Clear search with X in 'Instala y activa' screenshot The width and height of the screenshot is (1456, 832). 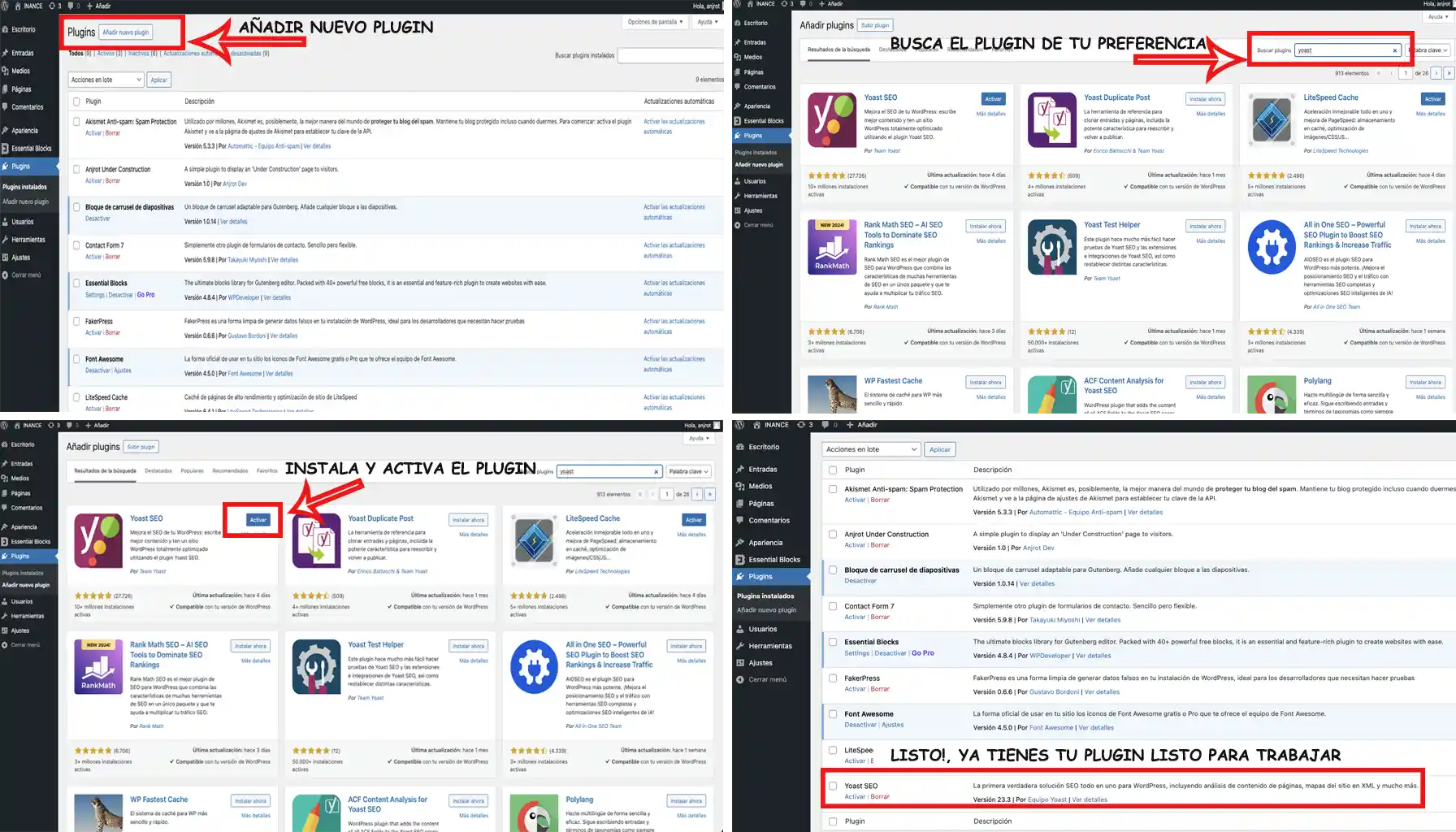click(656, 471)
